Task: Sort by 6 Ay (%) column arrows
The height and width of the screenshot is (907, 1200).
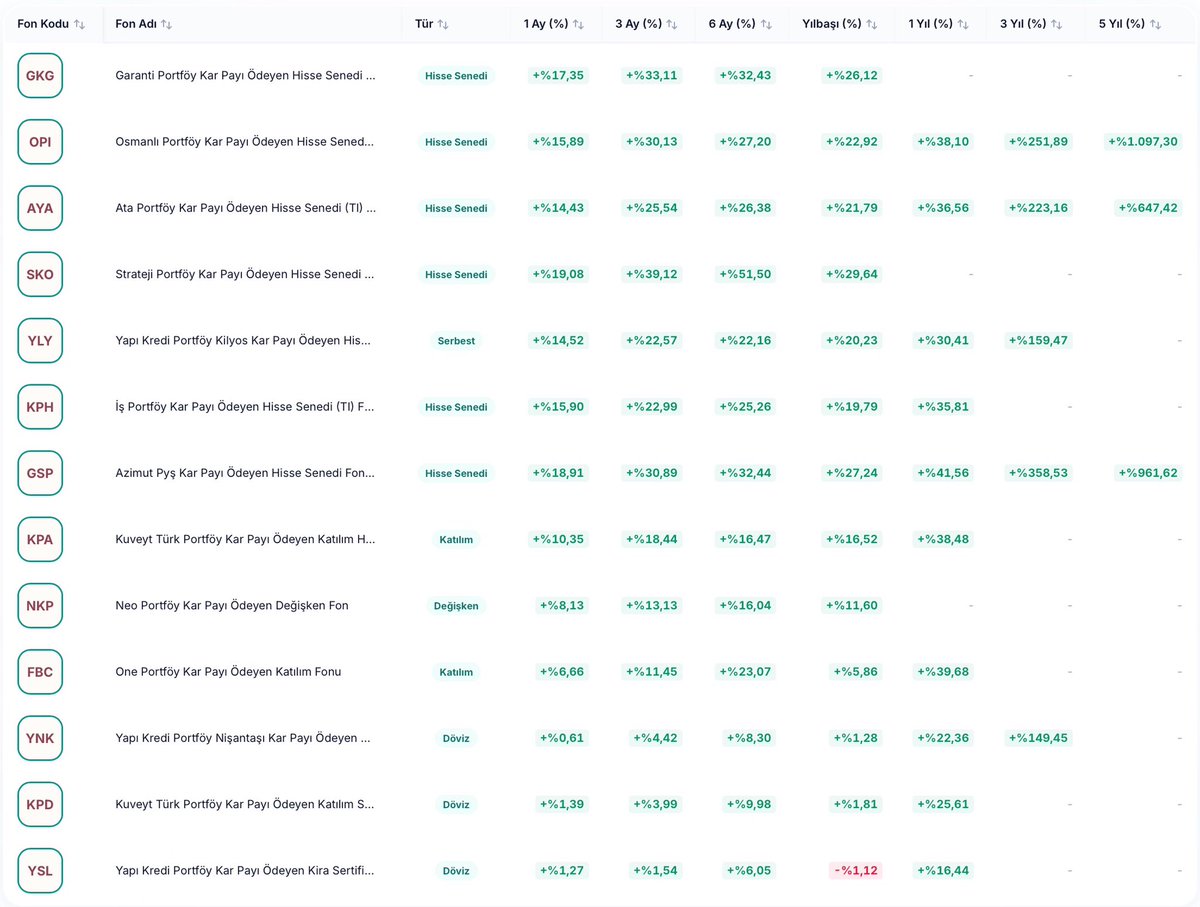Action: pos(766,24)
